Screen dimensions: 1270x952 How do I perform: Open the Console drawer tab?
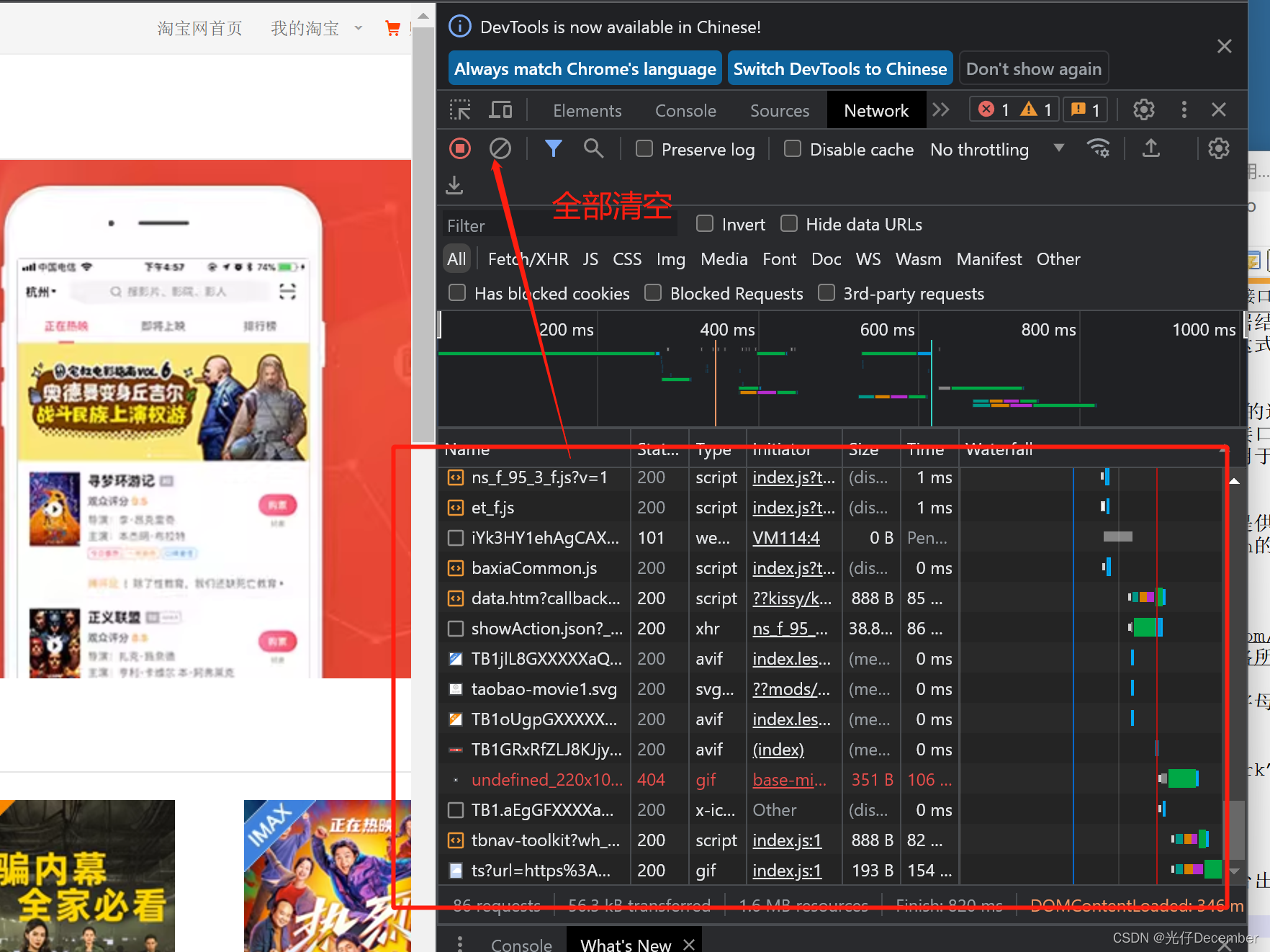click(x=521, y=944)
